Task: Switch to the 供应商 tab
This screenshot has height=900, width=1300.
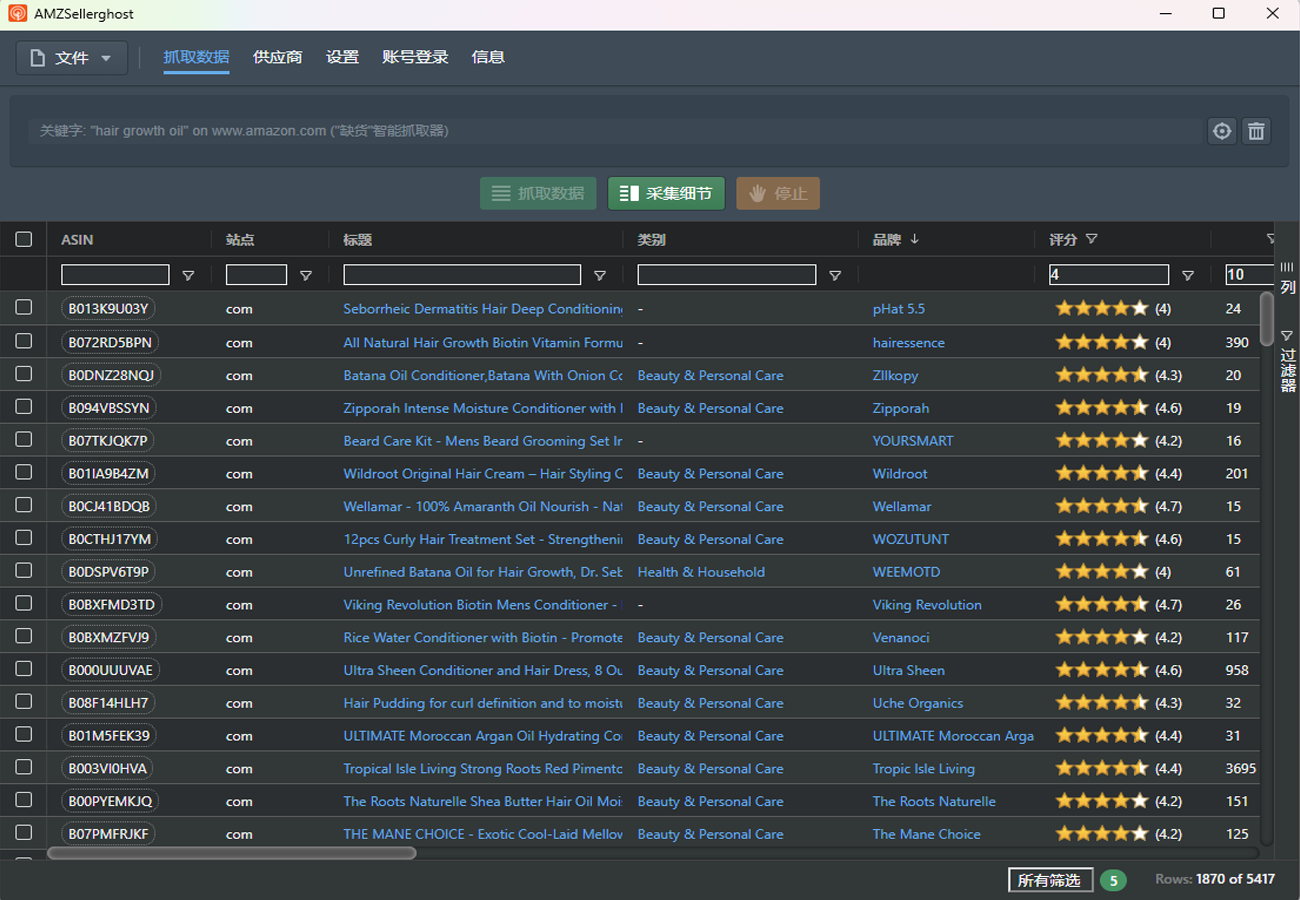Action: (x=277, y=57)
